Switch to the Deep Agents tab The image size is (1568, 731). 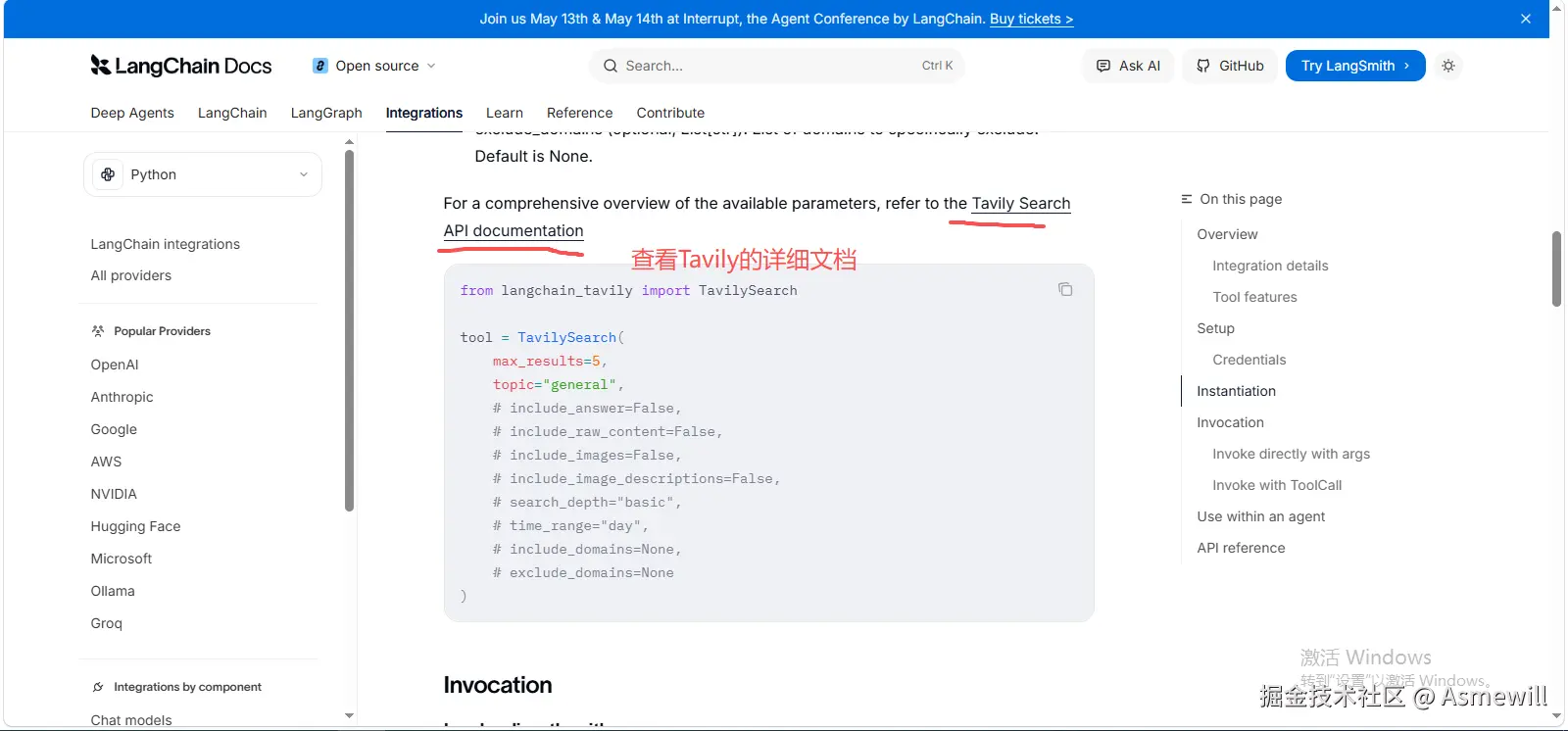pos(132,113)
